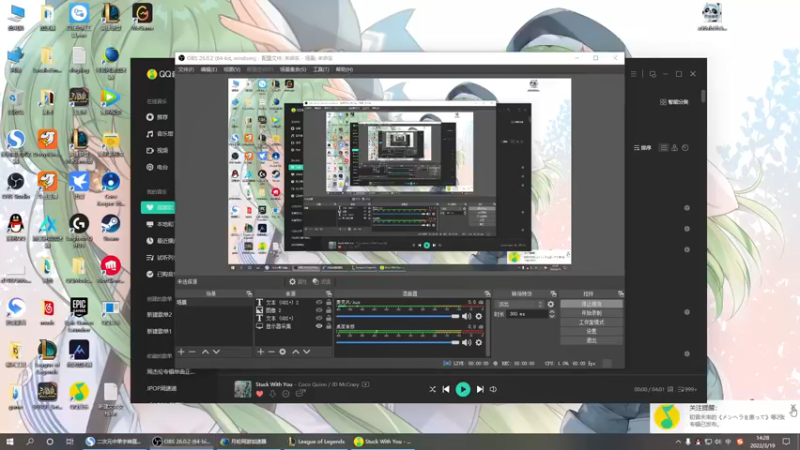Select the 显示器采集 source row
Screen dimensions: 800x450
point(293,326)
